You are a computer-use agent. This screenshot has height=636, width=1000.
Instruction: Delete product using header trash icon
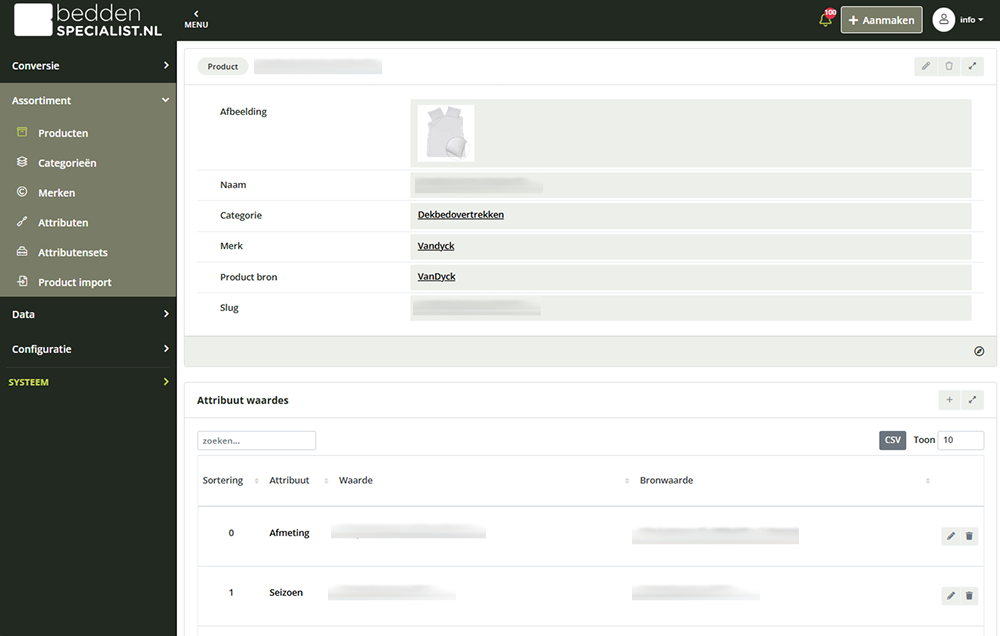[949, 66]
